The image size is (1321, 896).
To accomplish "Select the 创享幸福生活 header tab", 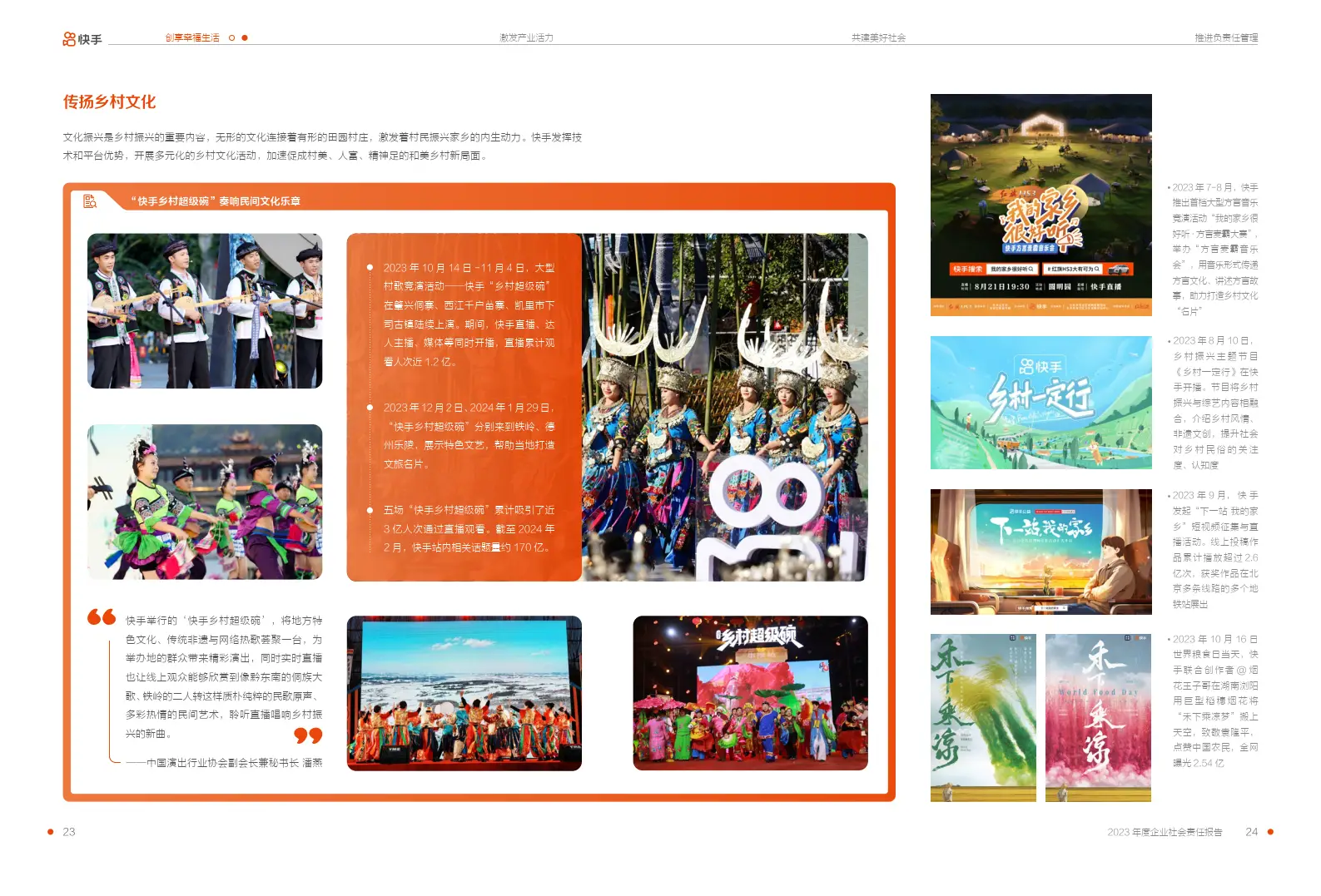I will click(x=192, y=38).
